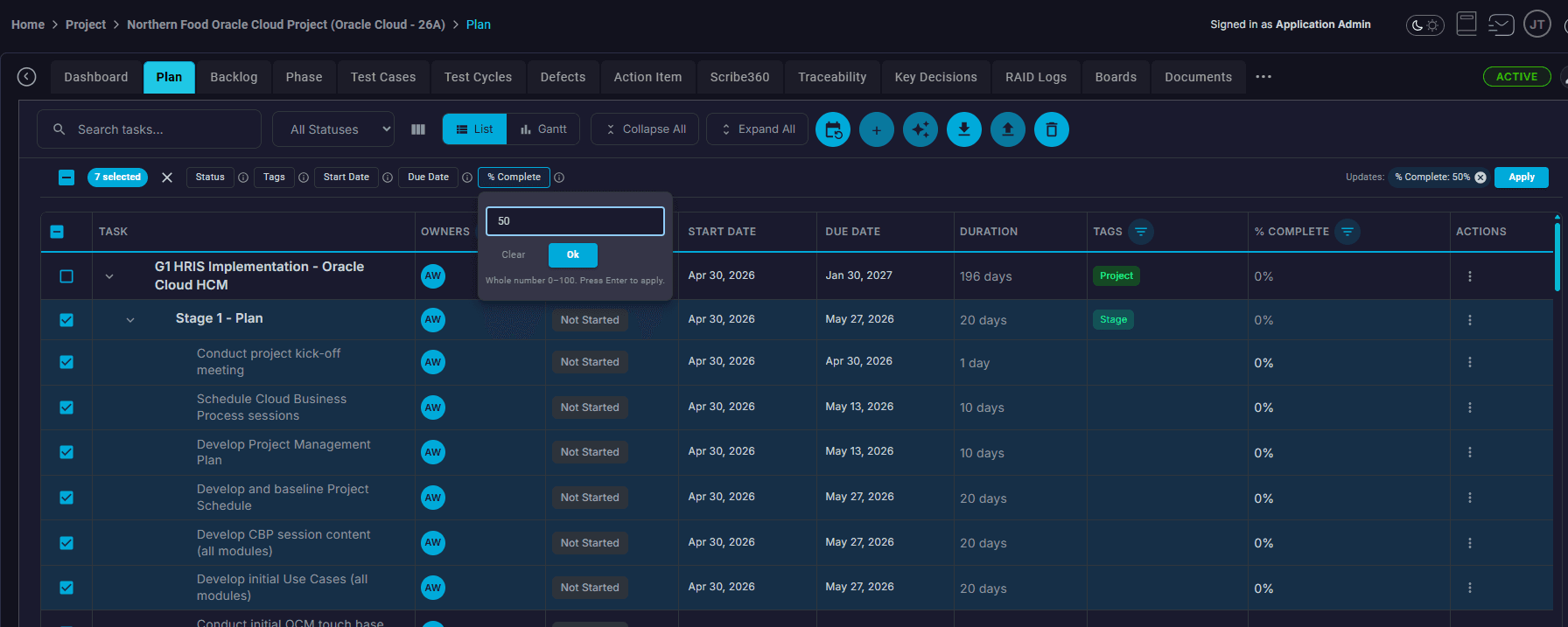Open the book documentation icon in header
The width and height of the screenshot is (1568, 627).
point(1466,24)
